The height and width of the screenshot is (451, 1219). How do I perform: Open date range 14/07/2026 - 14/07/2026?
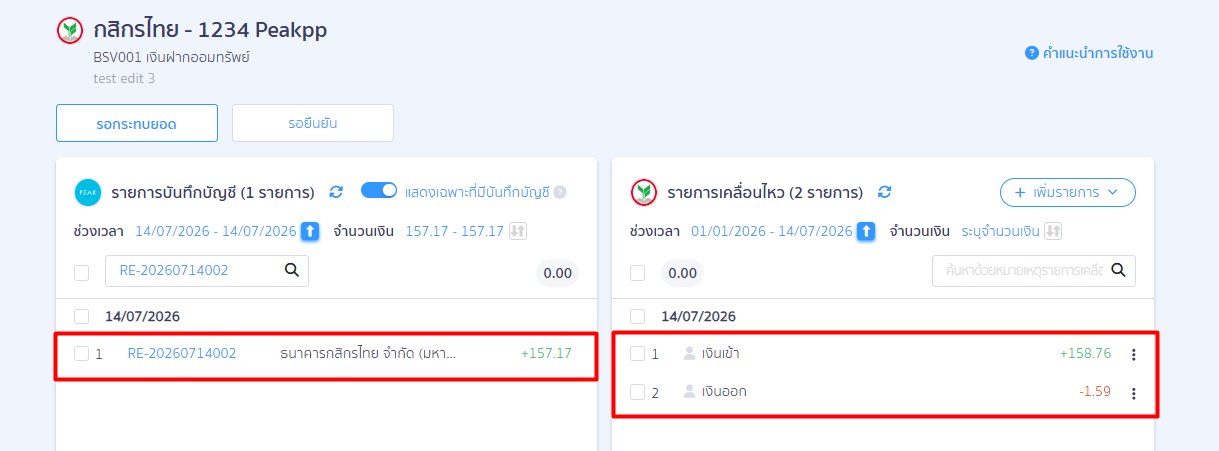click(216, 231)
